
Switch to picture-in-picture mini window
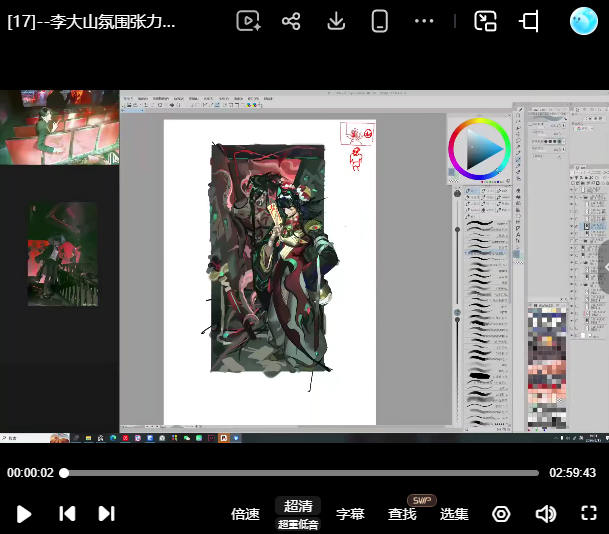coord(485,21)
